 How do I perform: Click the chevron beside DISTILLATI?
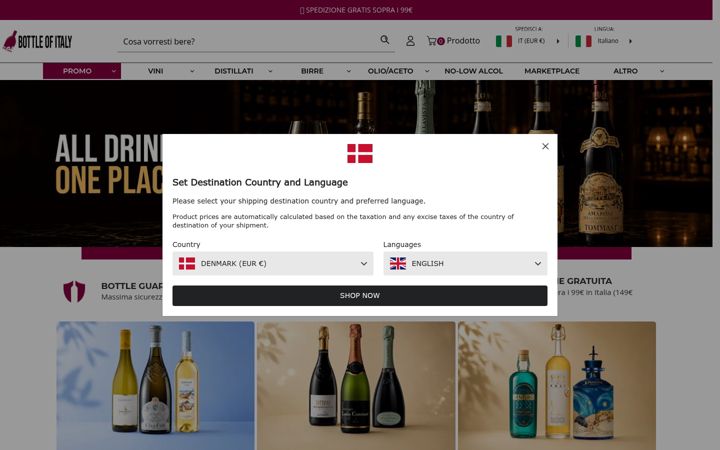tap(270, 71)
